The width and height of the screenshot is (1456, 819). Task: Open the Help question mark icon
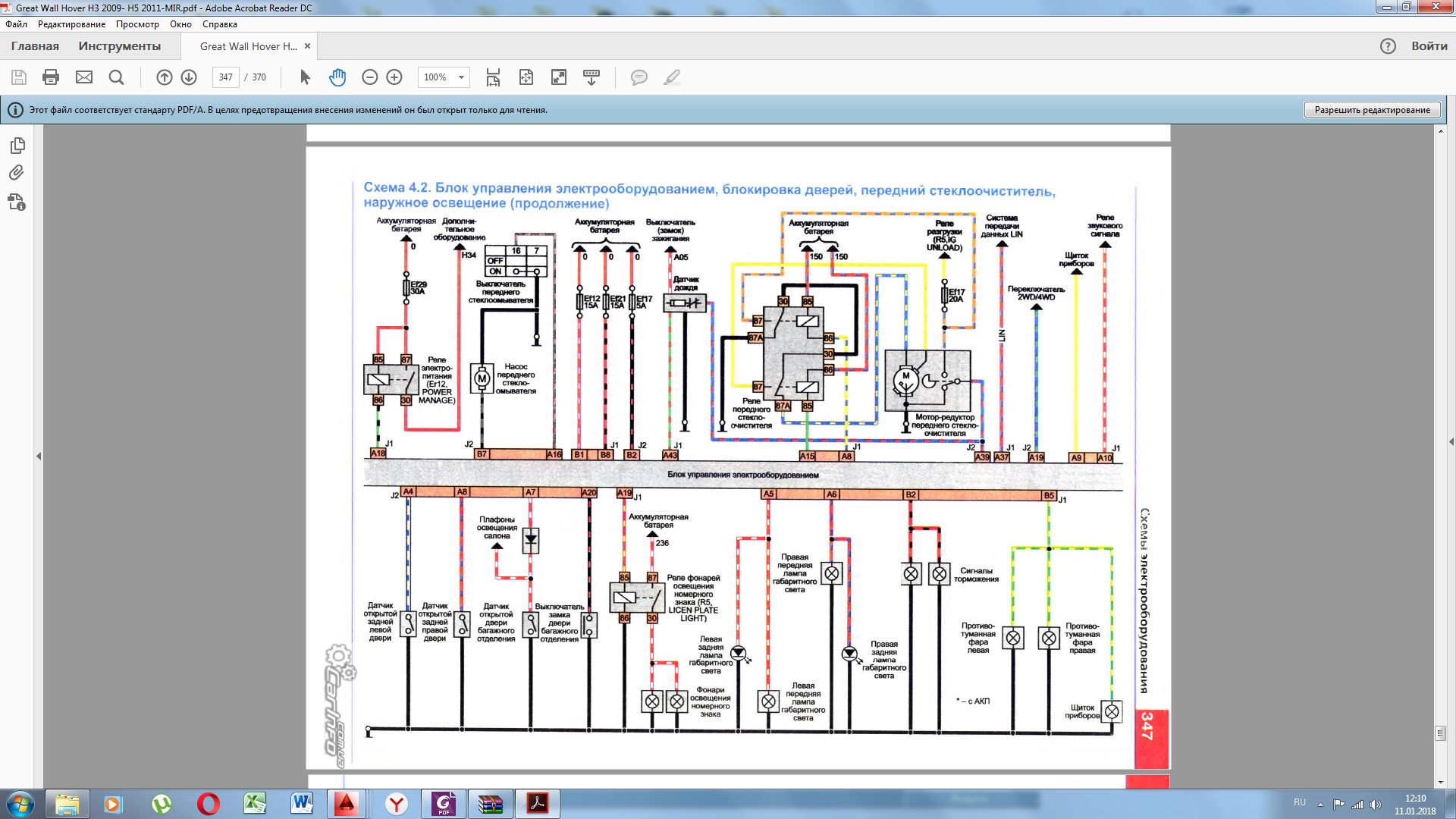click(1388, 46)
